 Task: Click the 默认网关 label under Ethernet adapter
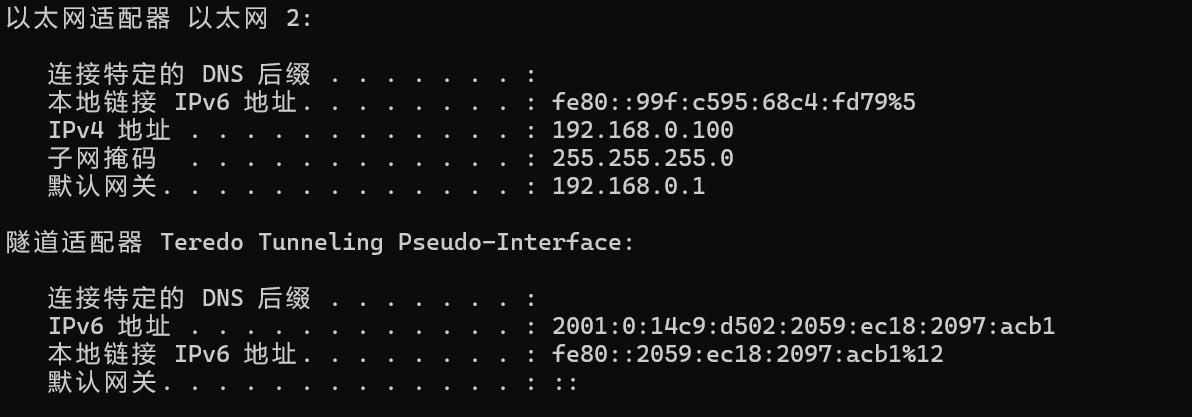click(x=102, y=186)
